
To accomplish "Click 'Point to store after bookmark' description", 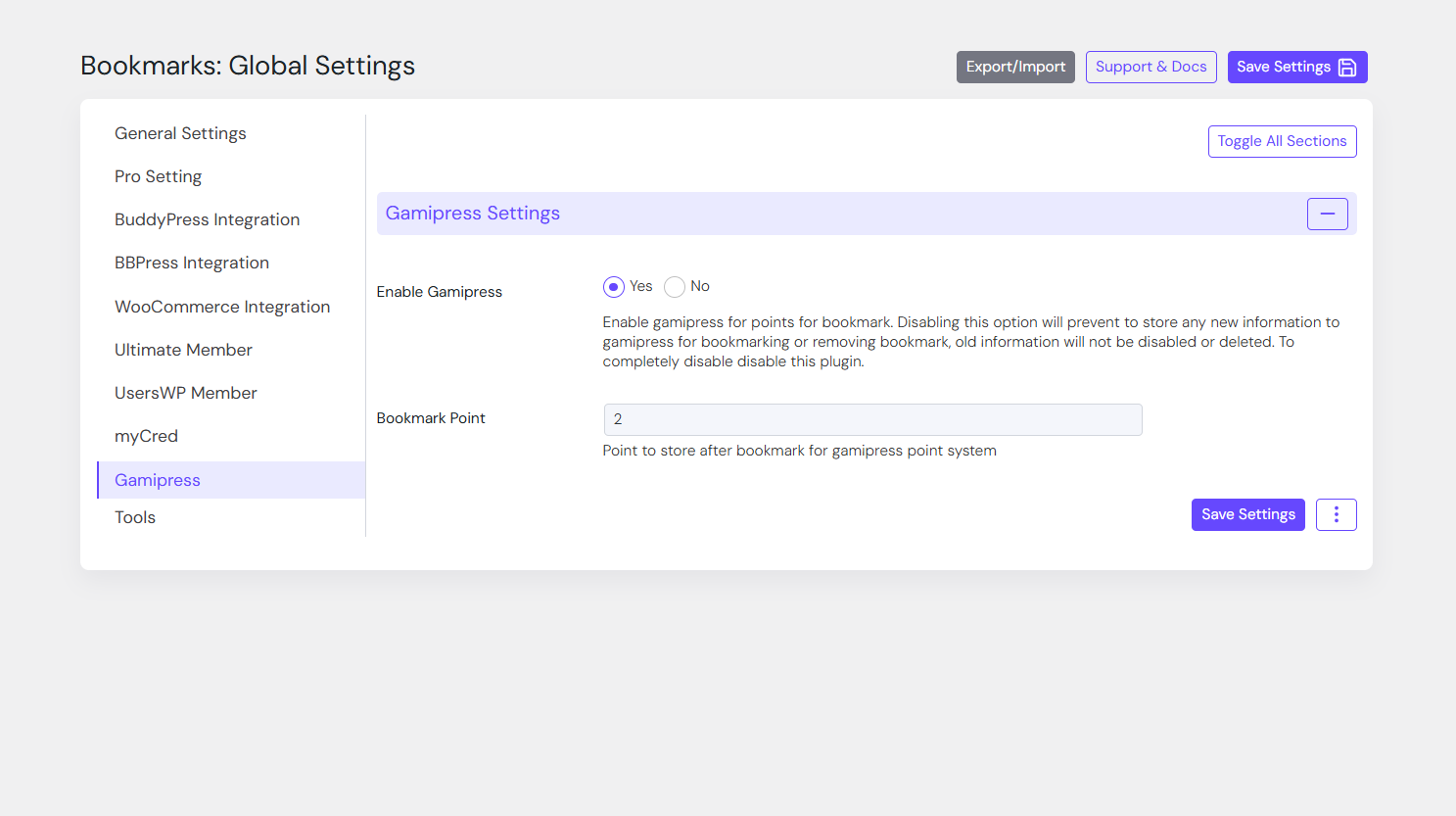I will tap(799, 451).
